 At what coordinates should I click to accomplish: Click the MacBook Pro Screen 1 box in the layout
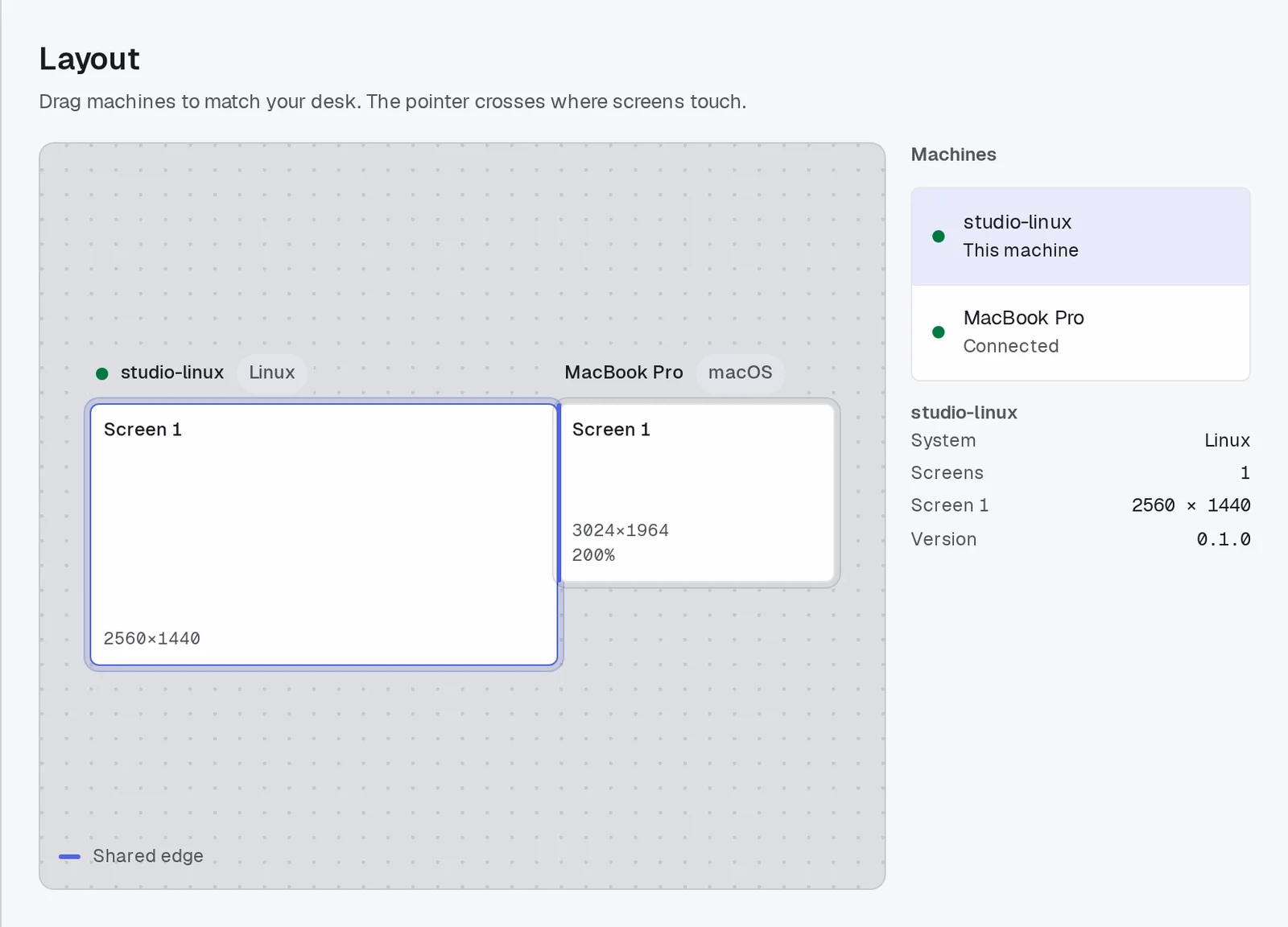click(x=697, y=492)
